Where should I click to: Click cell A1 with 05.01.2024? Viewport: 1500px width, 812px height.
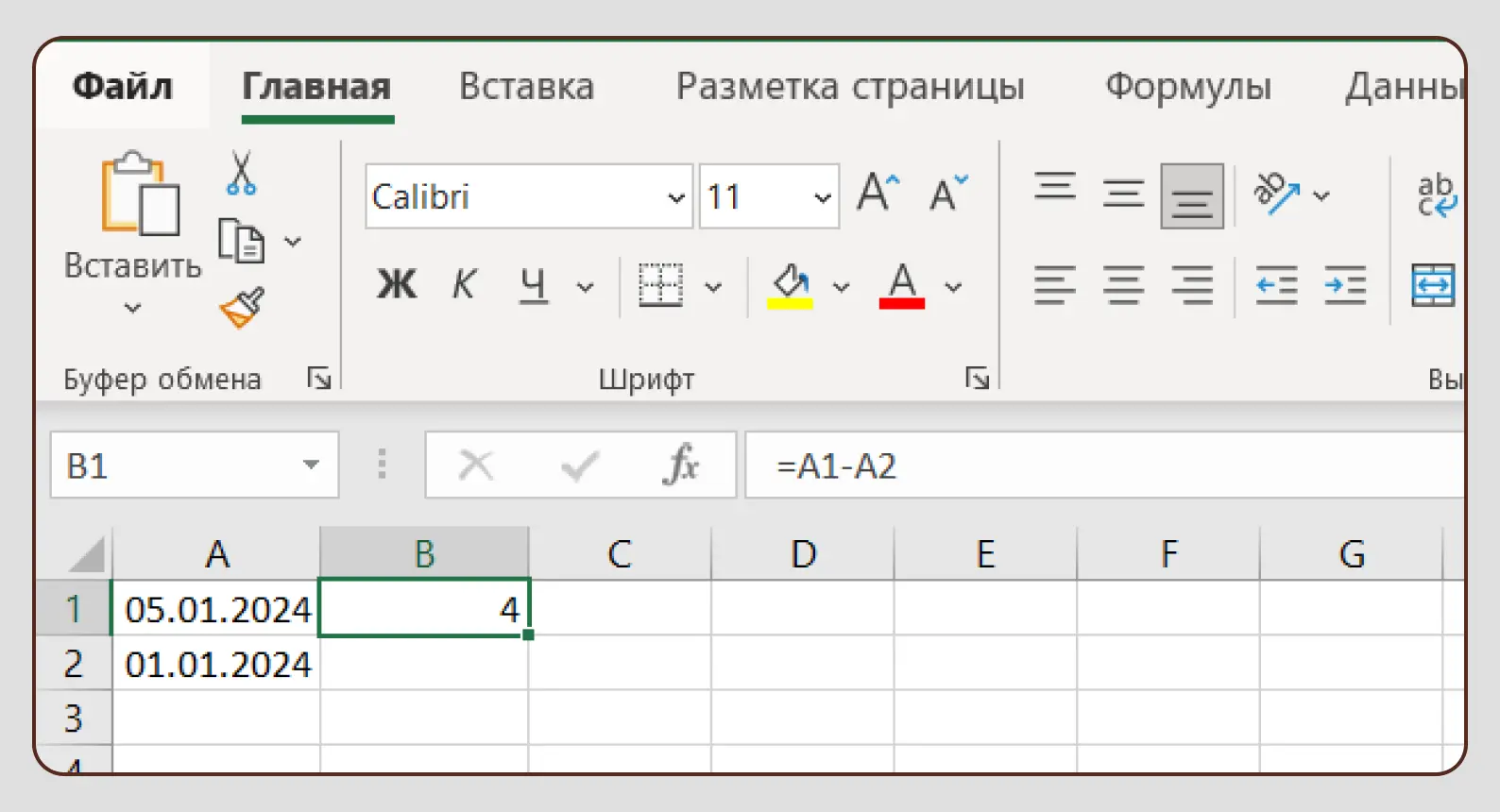tap(216, 609)
